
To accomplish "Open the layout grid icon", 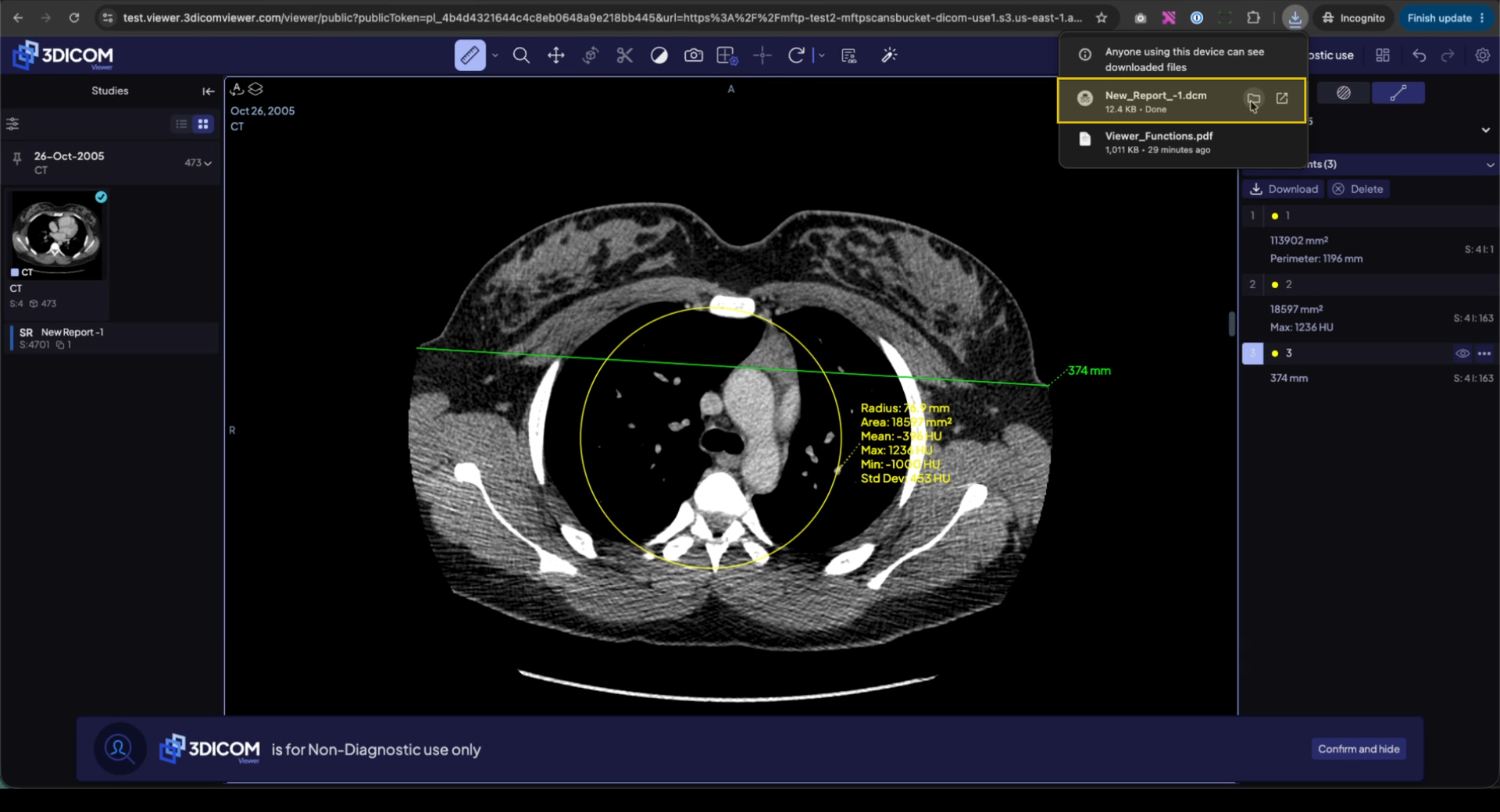I will (1383, 55).
